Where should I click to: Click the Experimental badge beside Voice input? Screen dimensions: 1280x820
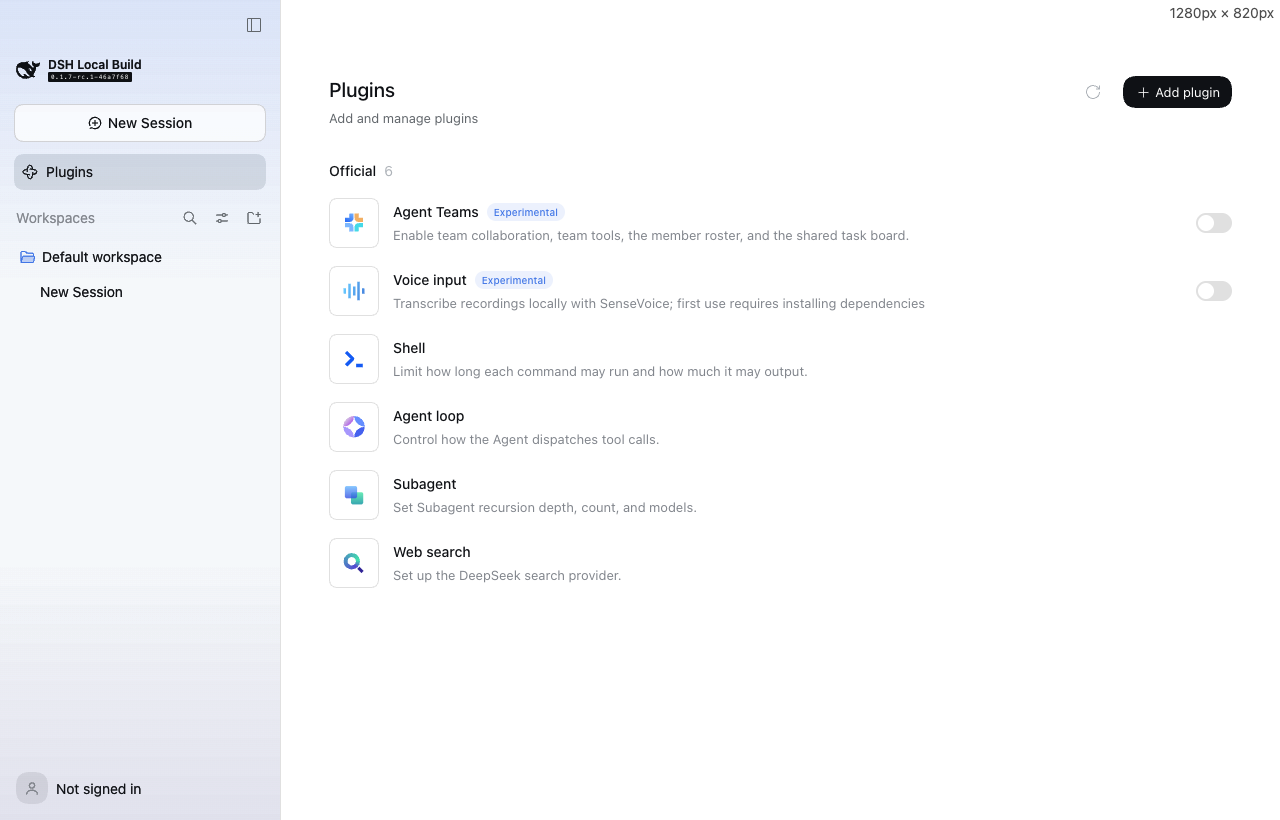[514, 280]
